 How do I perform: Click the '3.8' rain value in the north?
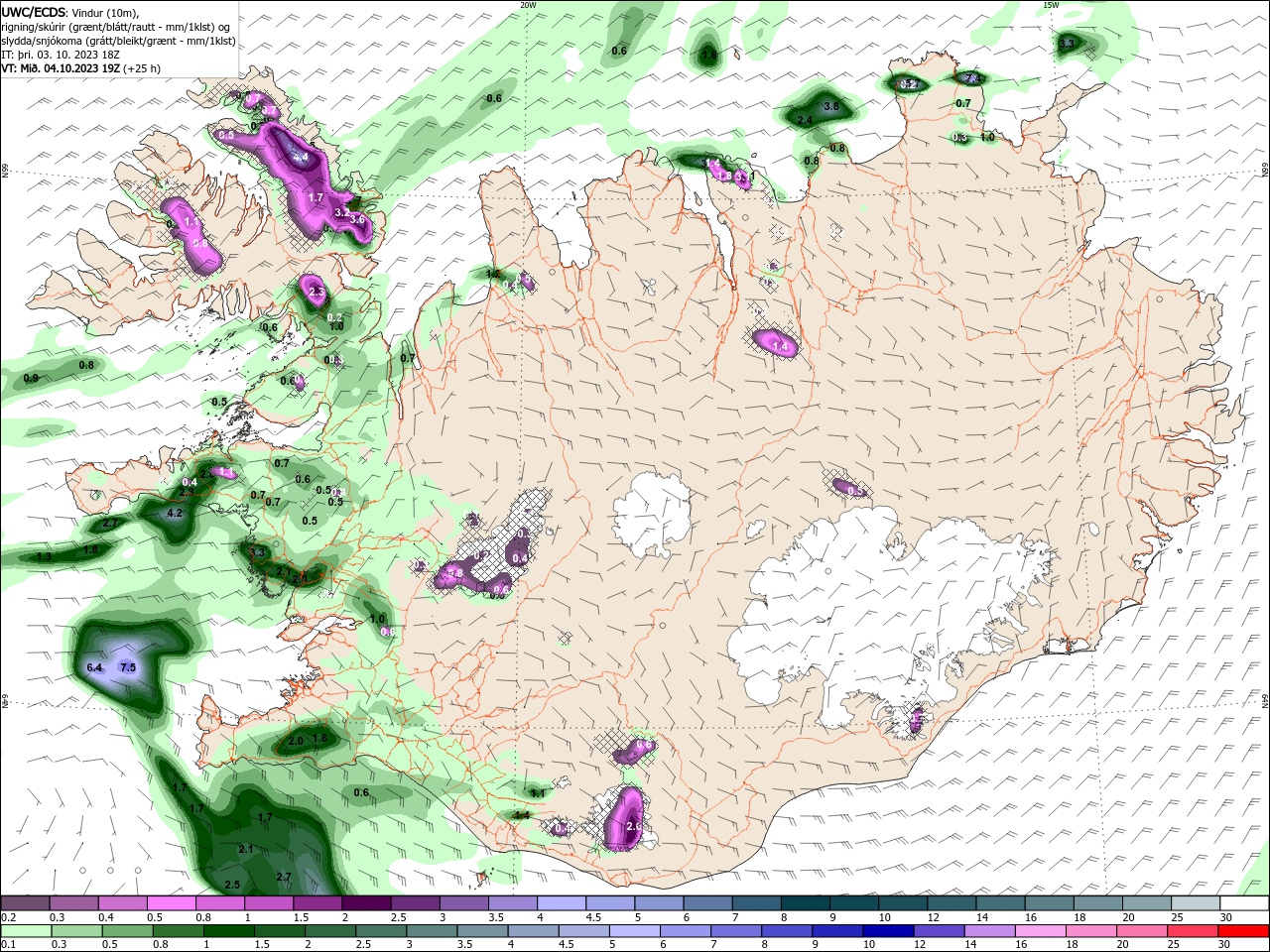pyautogui.click(x=831, y=106)
